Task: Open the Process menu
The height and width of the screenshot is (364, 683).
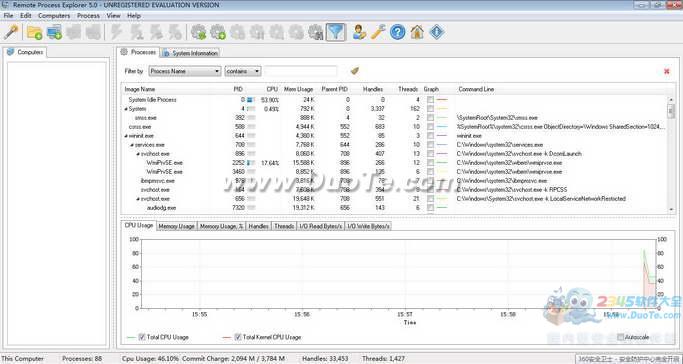Action: [88, 16]
